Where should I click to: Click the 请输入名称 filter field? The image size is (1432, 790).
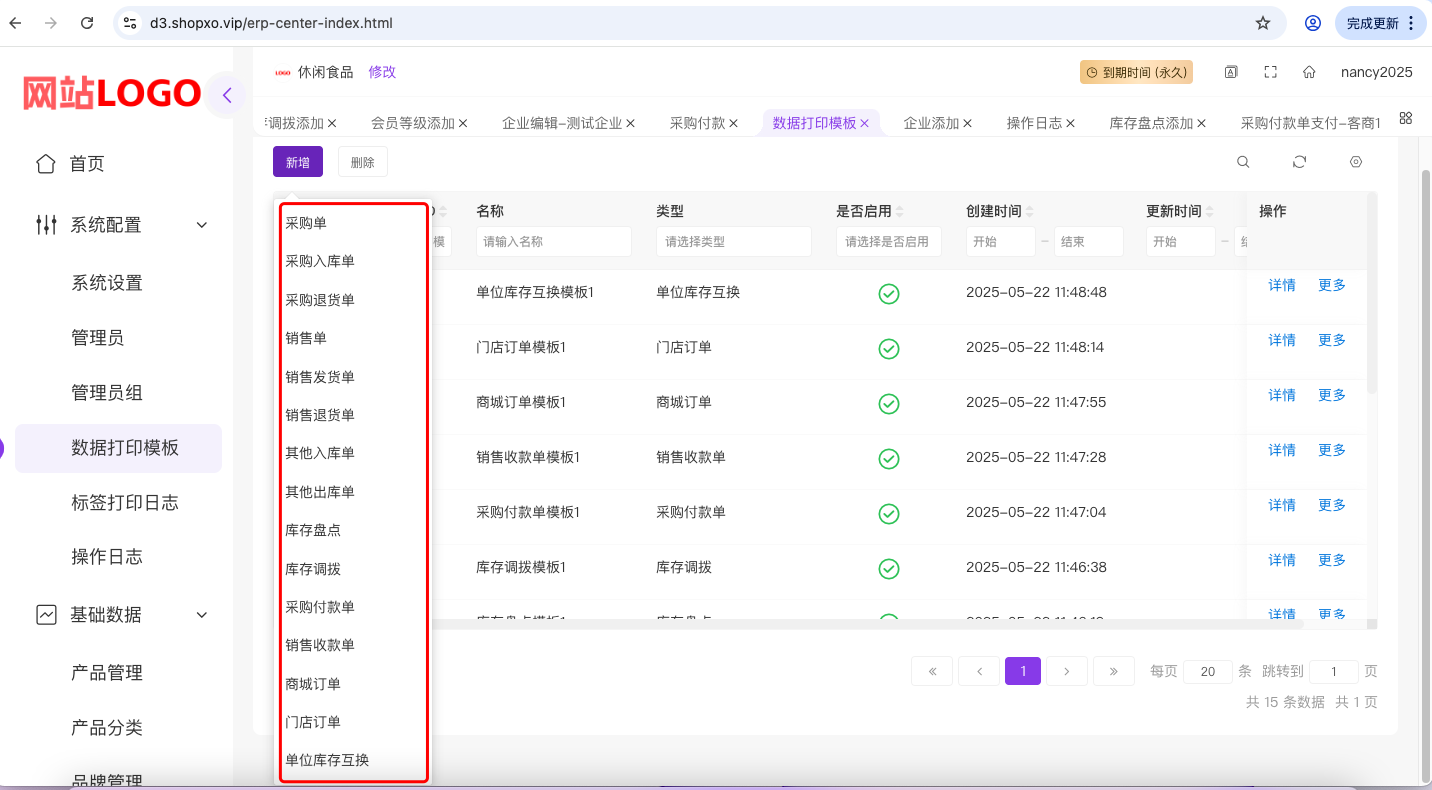(554, 241)
